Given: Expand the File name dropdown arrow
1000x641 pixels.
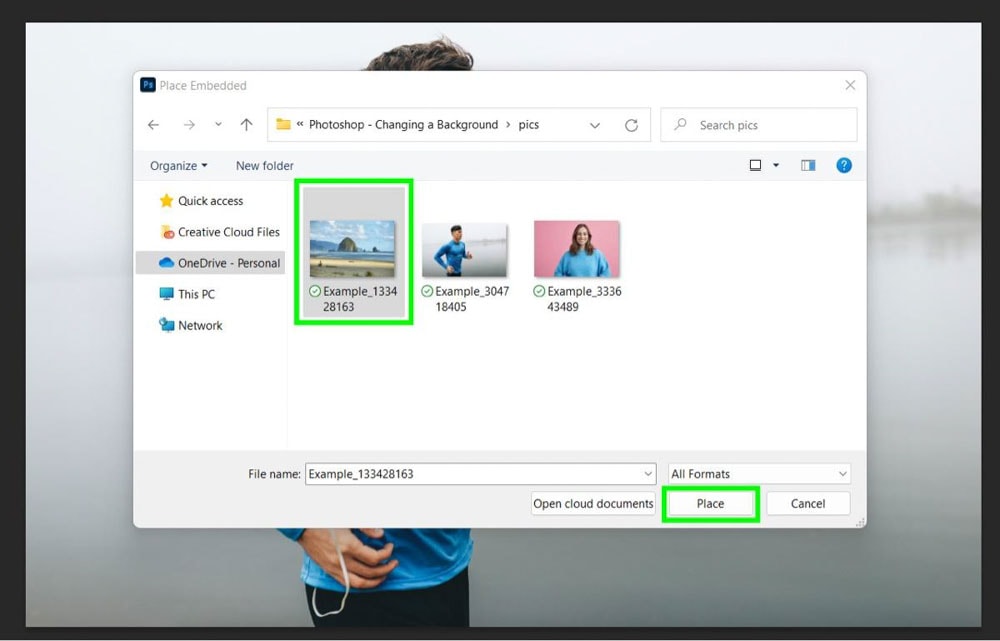Looking at the screenshot, I should pos(648,474).
